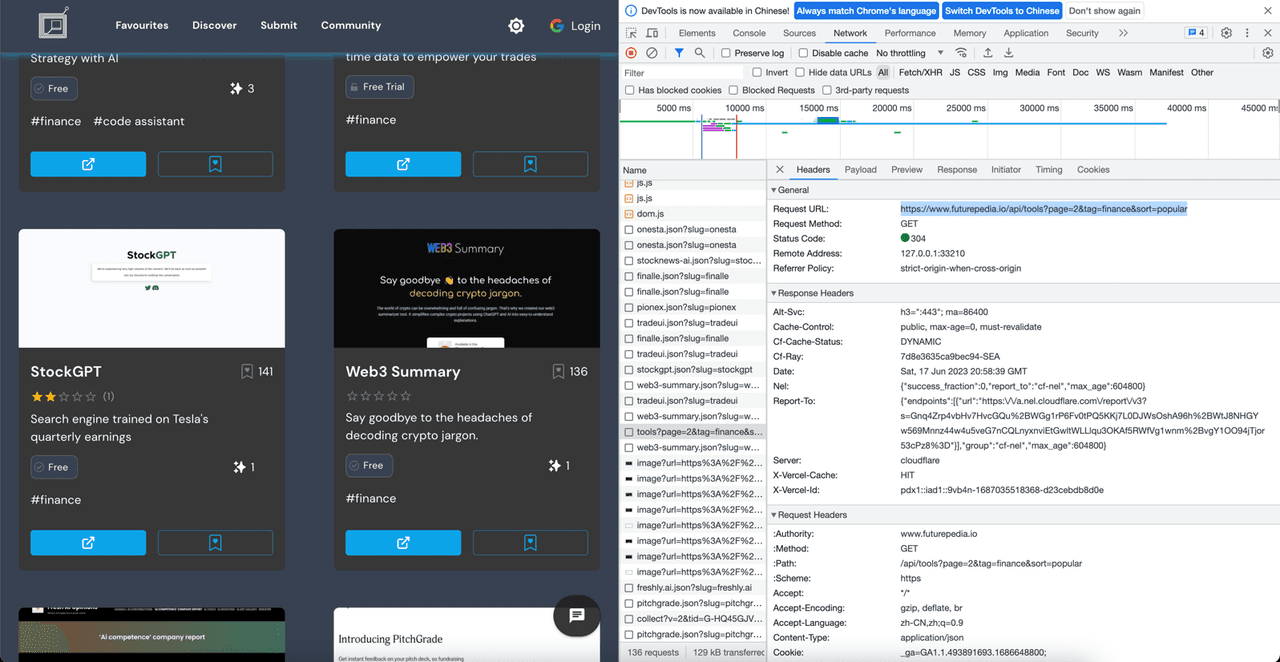Enable Preserve log checkbox

[726, 53]
